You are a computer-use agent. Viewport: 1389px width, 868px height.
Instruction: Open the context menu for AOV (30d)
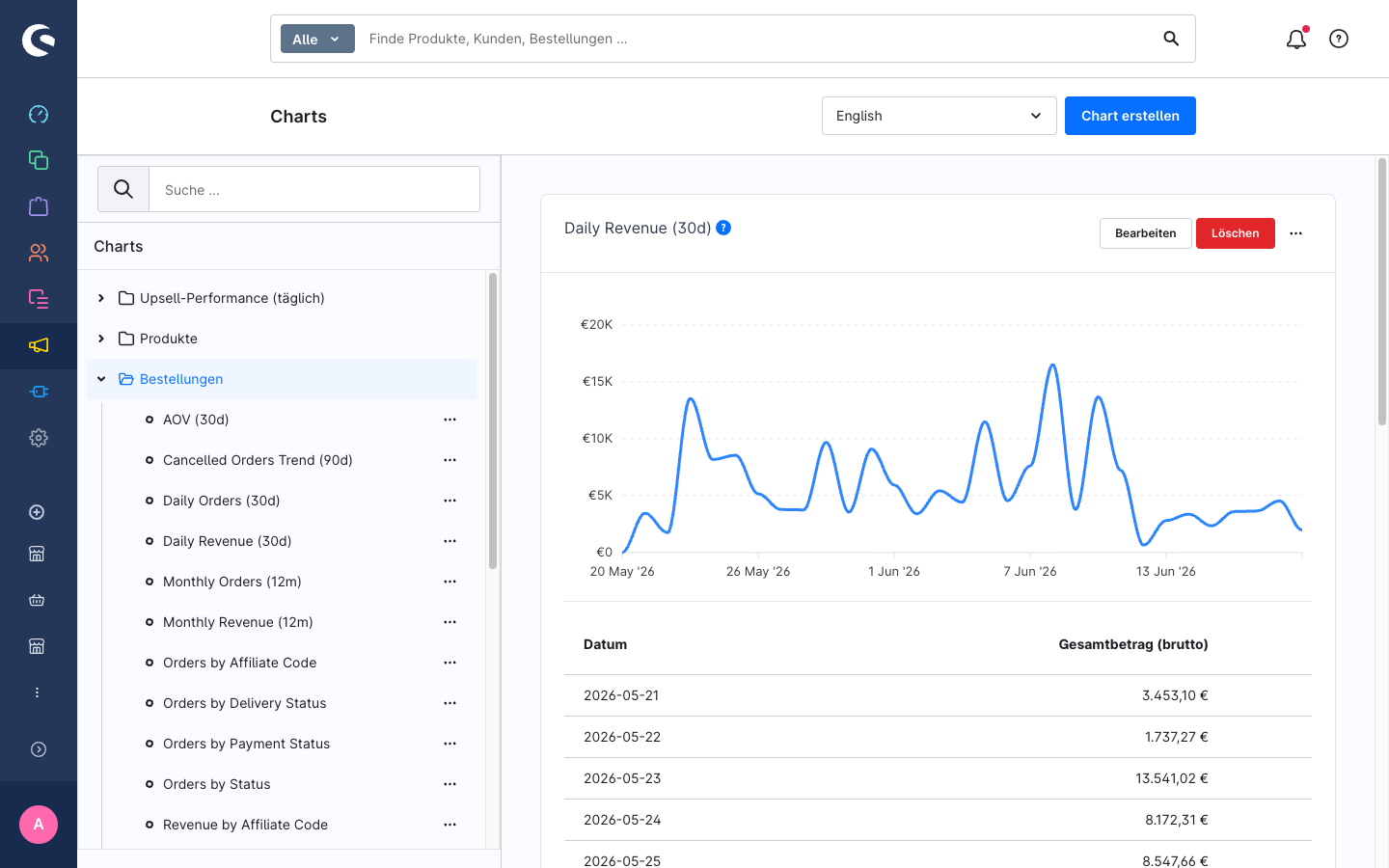449,420
